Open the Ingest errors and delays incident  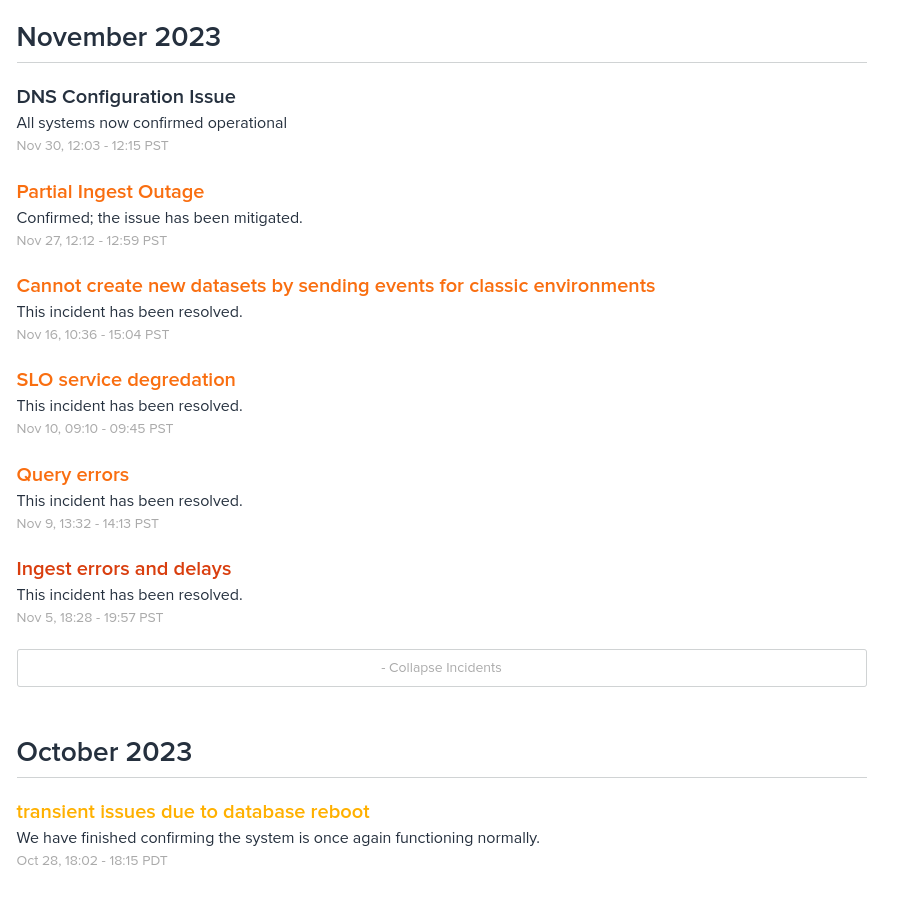tap(124, 569)
